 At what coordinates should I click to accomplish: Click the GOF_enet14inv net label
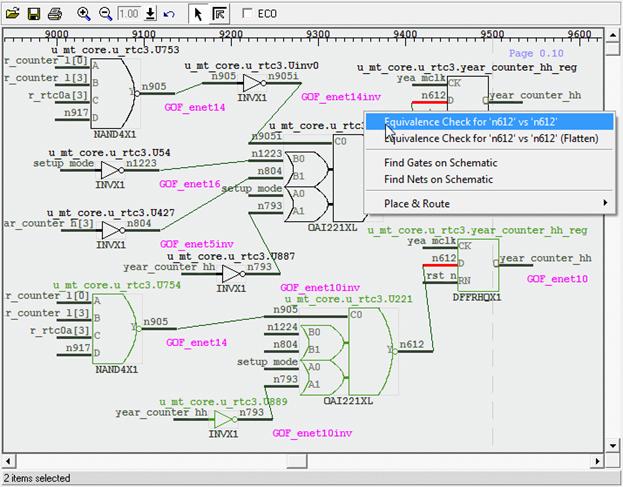(x=340, y=97)
